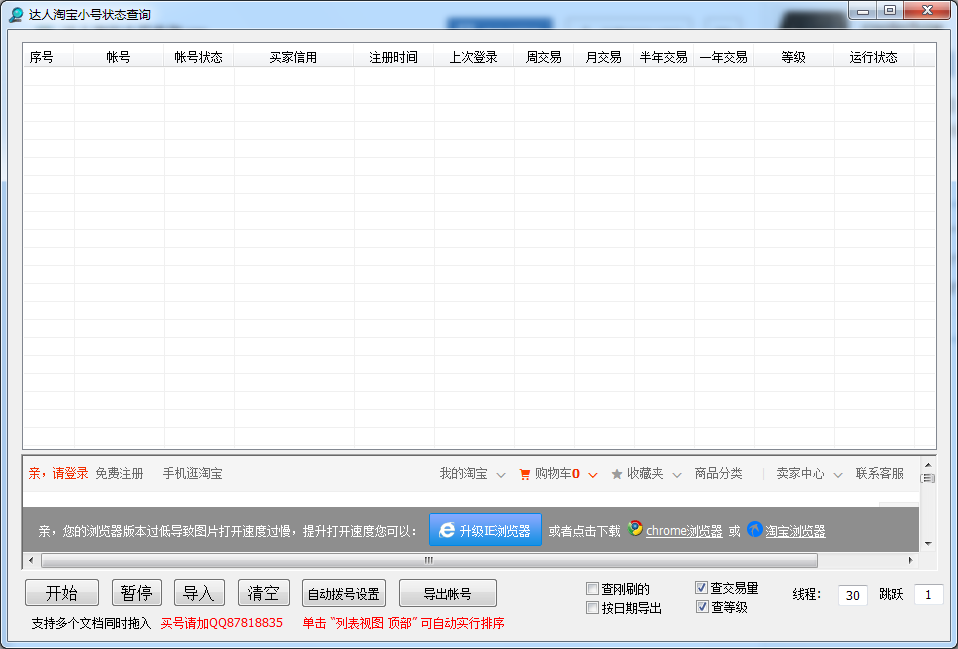Open 自动拨号设置 settings button
958x649 pixels.
point(343,593)
